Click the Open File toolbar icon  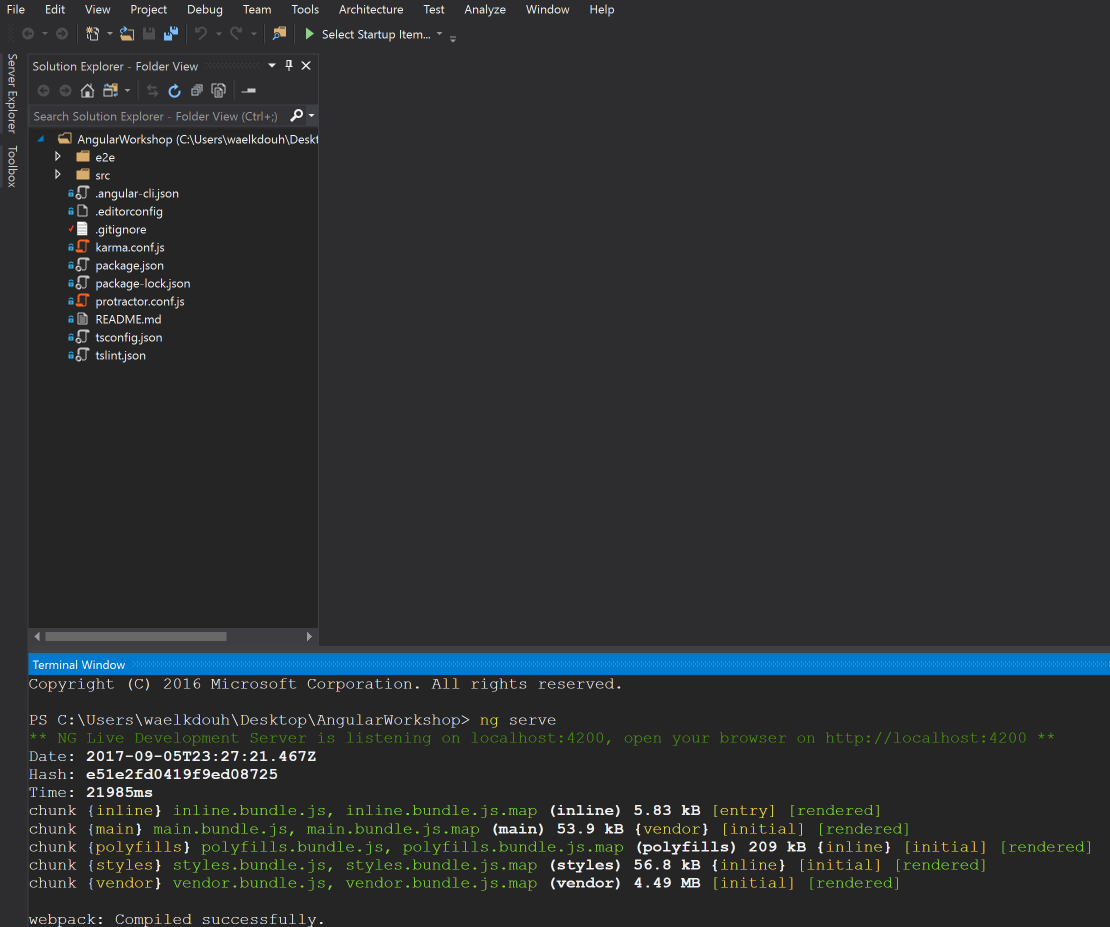(127, 34)
